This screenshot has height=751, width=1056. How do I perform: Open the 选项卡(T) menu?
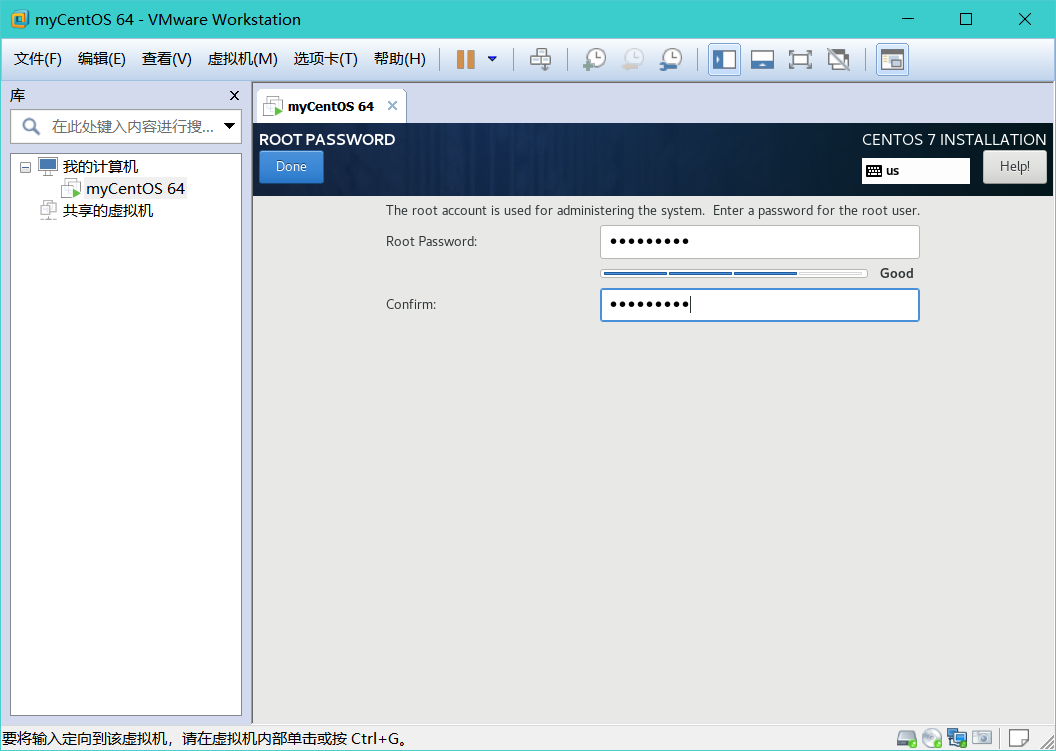click(x=325, y=59)
